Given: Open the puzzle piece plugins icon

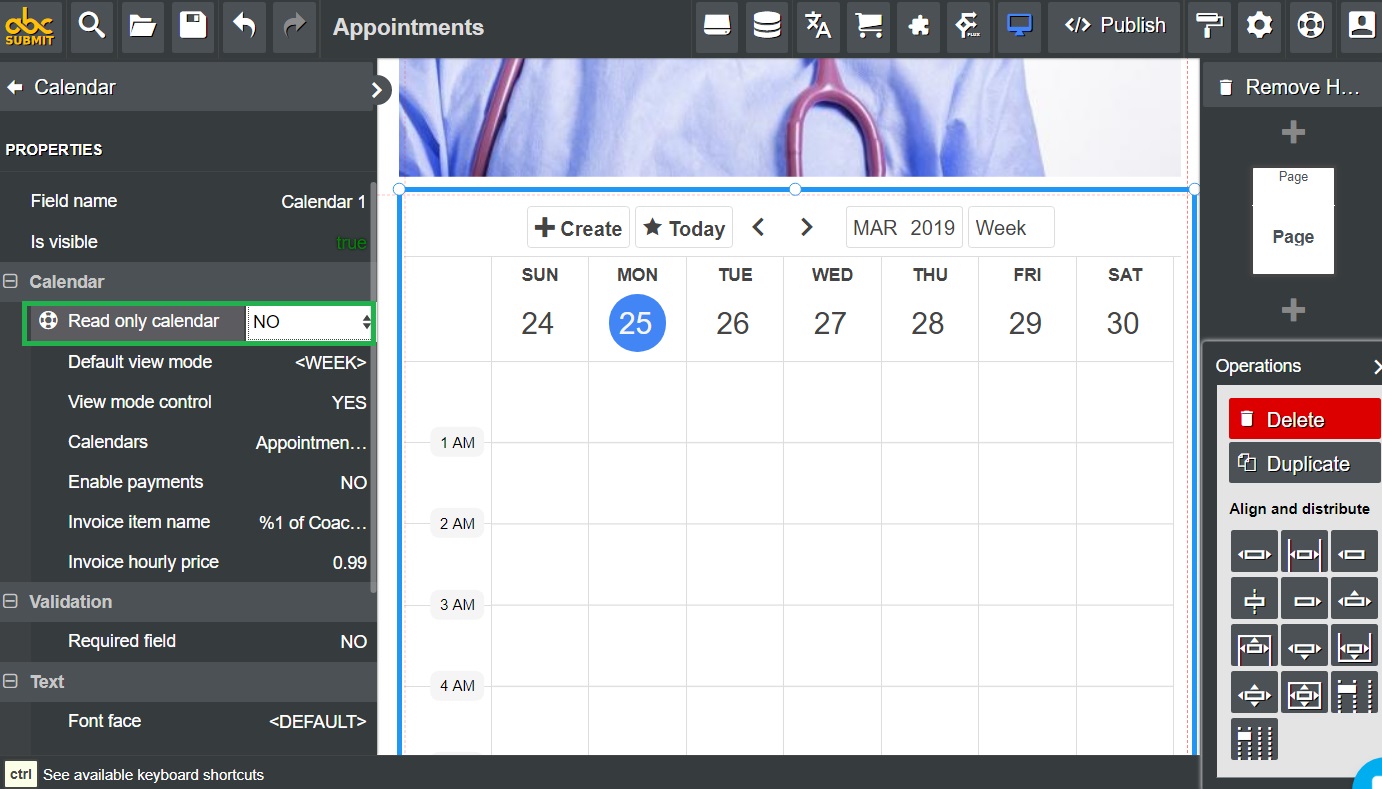Looking at the screenshot, I should click(919, 26).
